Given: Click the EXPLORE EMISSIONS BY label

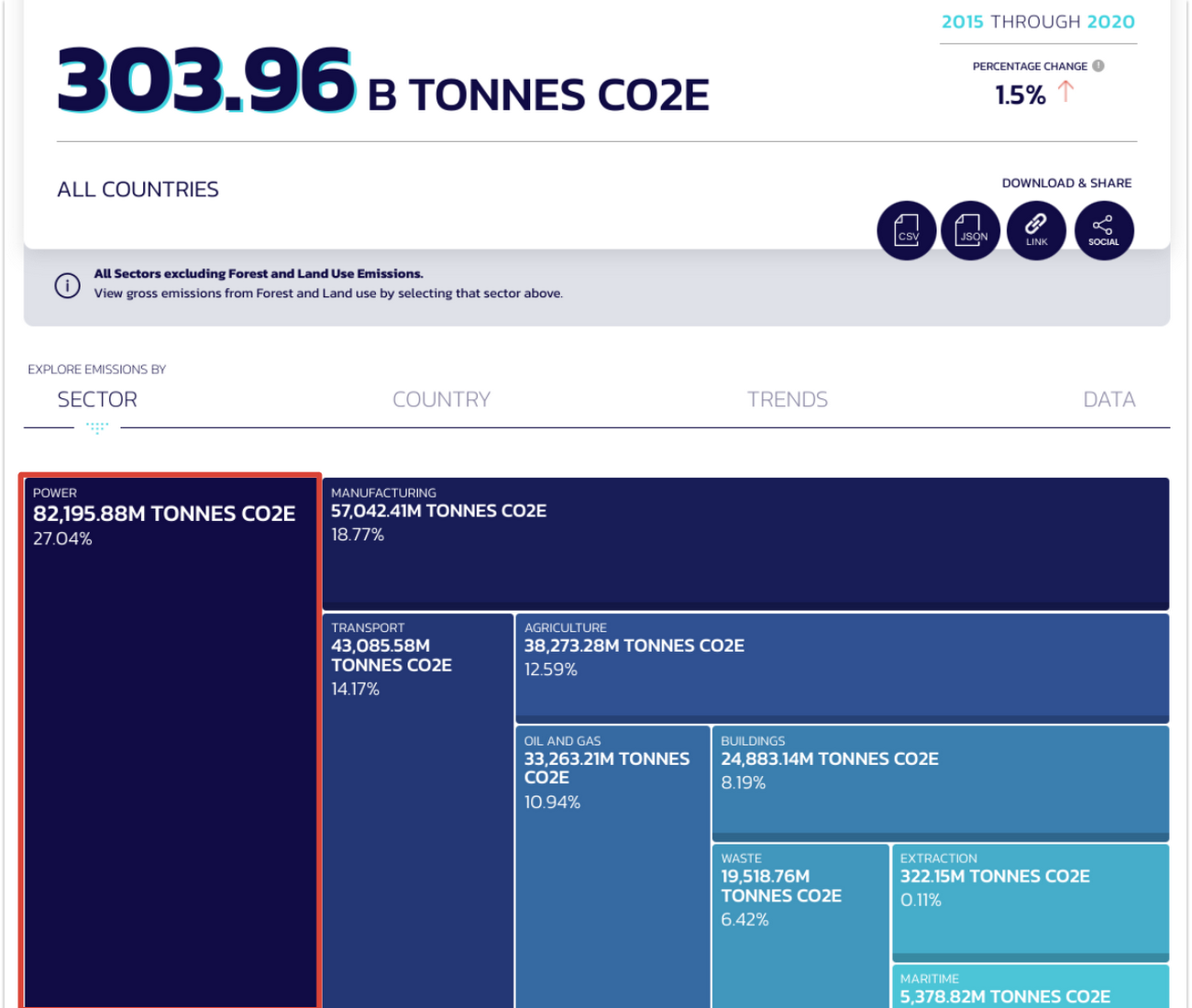Looking at the screenshot, I should [x=96, y=370].
